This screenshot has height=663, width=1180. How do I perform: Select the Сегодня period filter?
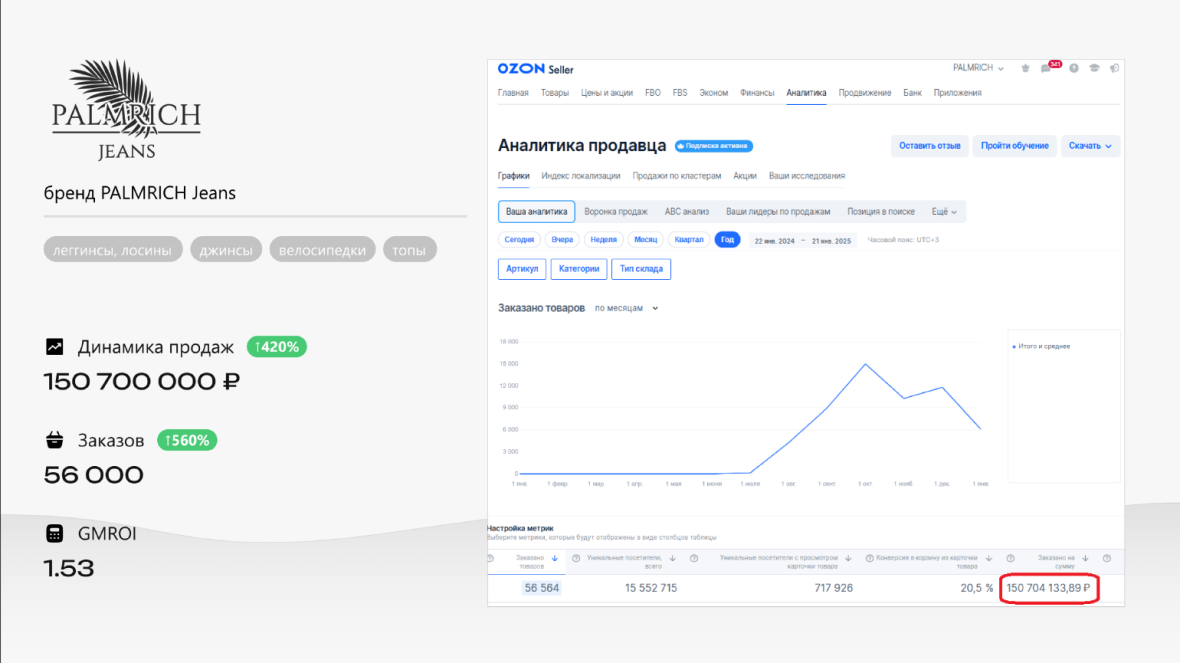tap(519, 240)
